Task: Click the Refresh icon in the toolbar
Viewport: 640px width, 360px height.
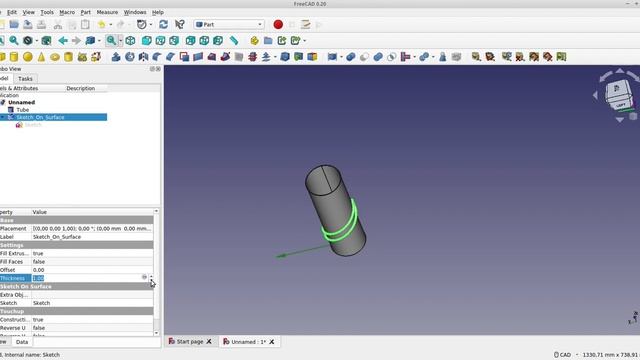Action: pyautogui.click(x=164, y=24)
